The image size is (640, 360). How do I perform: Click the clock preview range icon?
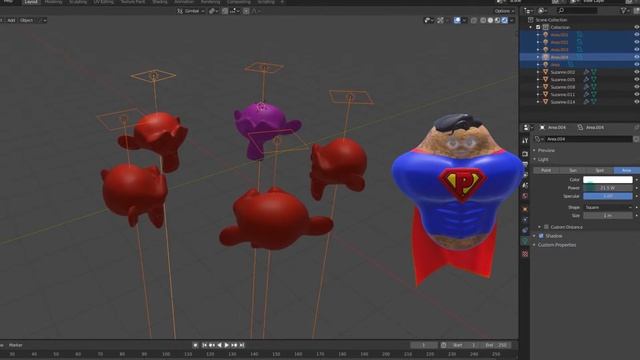444,345
